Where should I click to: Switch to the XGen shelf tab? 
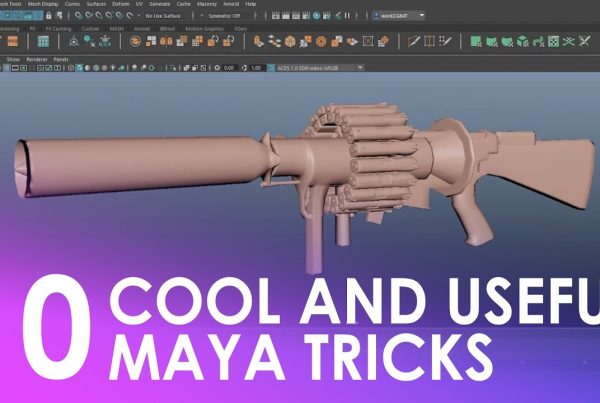click(240, 29)
